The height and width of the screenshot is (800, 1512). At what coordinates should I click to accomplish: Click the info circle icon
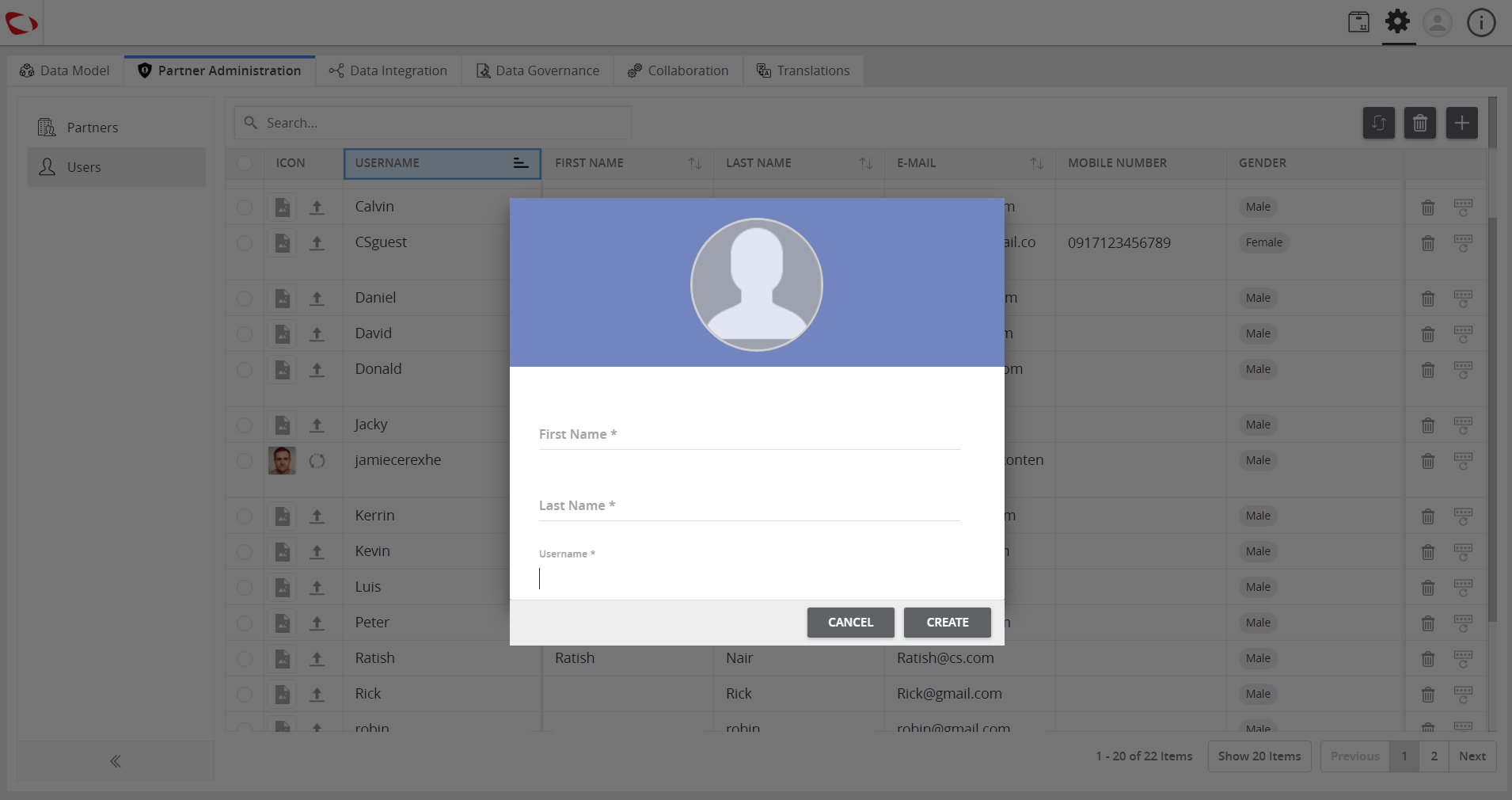tap(1481, 22)
